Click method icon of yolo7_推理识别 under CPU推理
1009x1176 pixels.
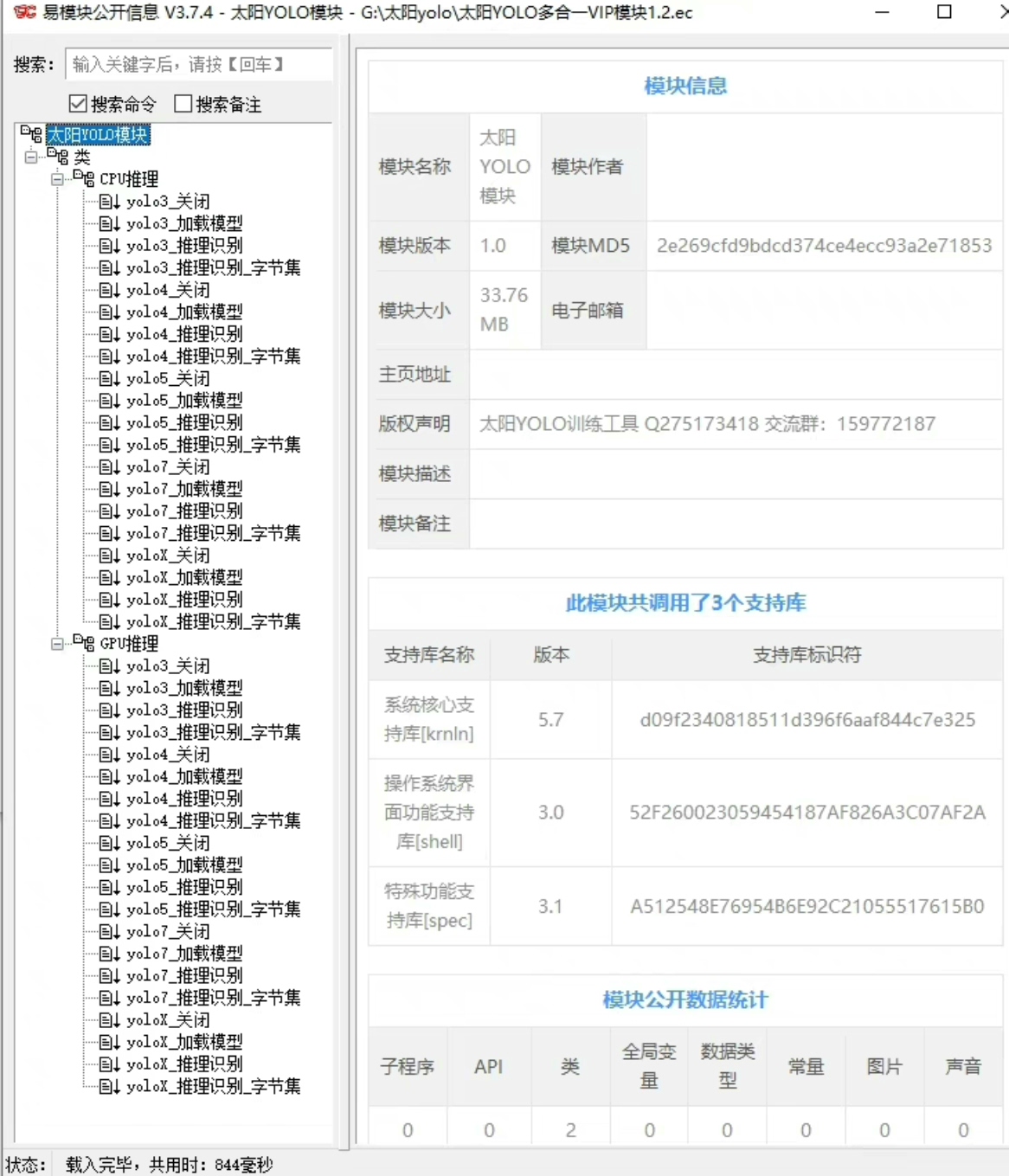110,511
